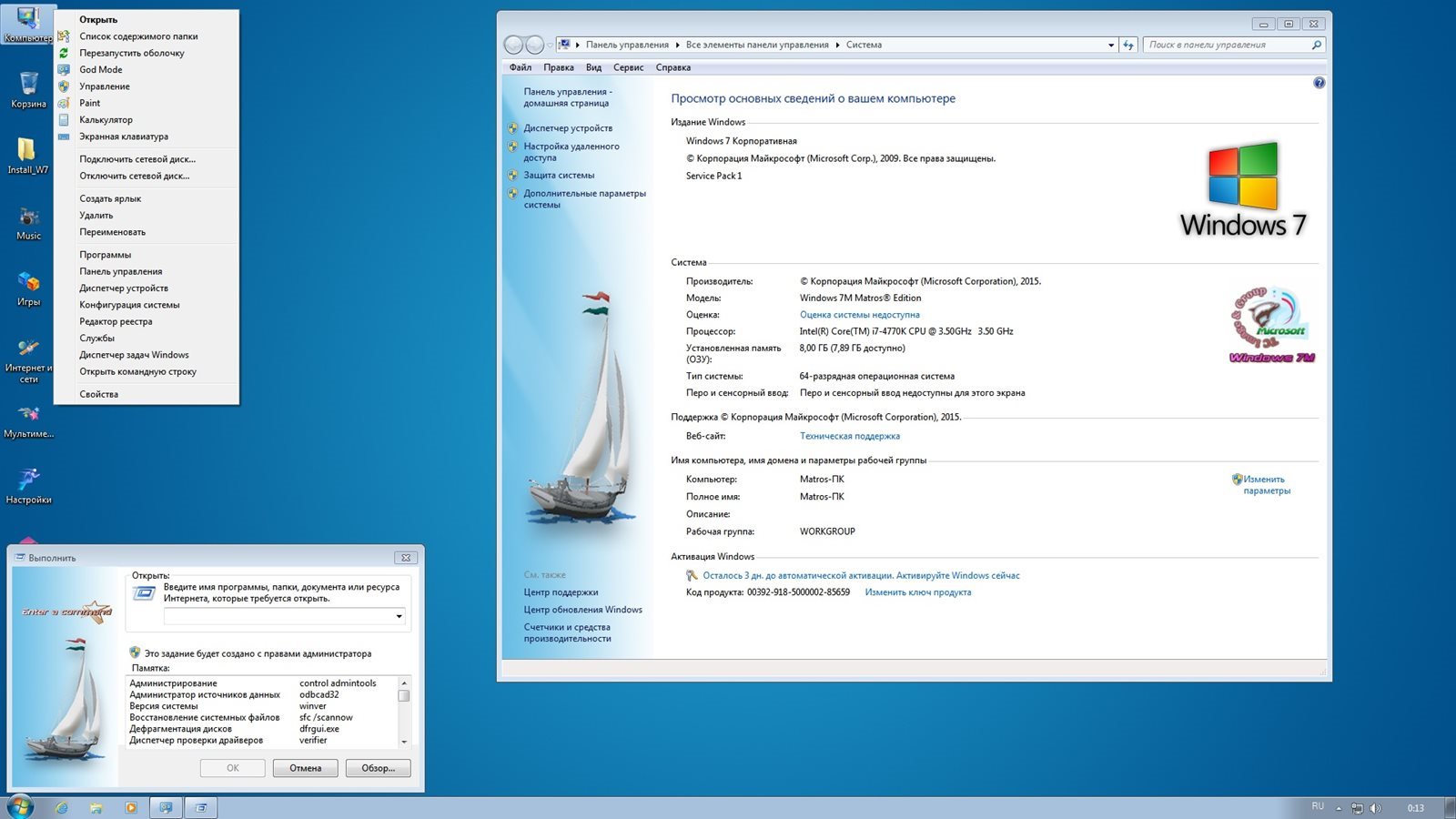Open the Дополнительные параметры системы link
Viewport: 1456px width, 819px height.
584,199
